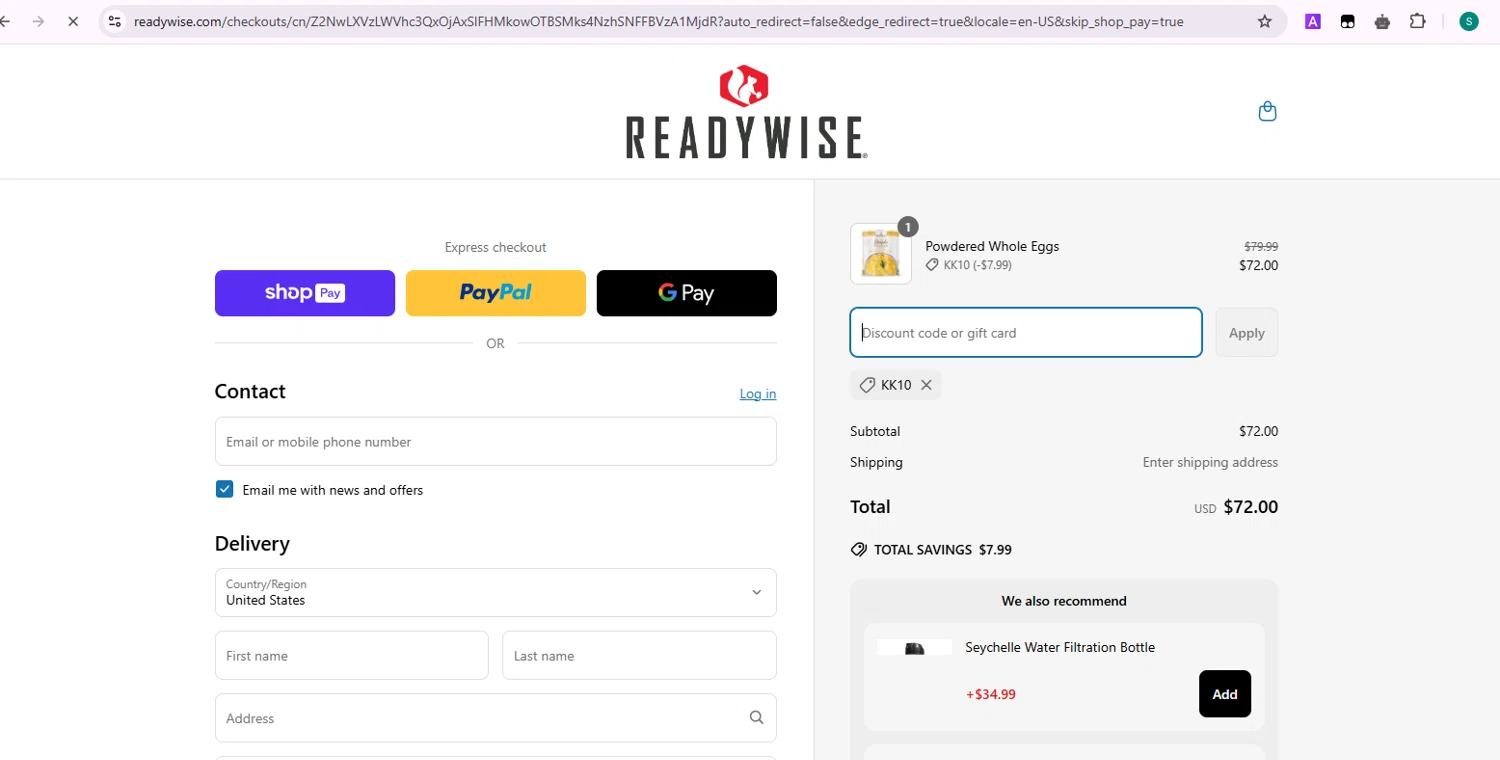Click the USD $72.00 total amount
This screenshot has width=1500, height=760.
point(1236,507)
